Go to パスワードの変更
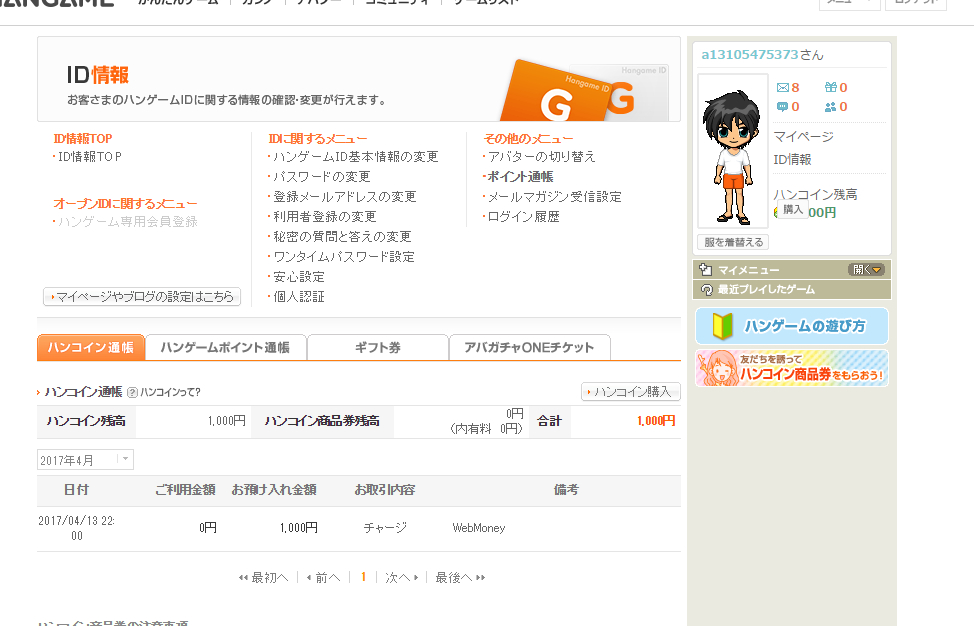Screen dimensions: 974x626 tap(322, 177)
